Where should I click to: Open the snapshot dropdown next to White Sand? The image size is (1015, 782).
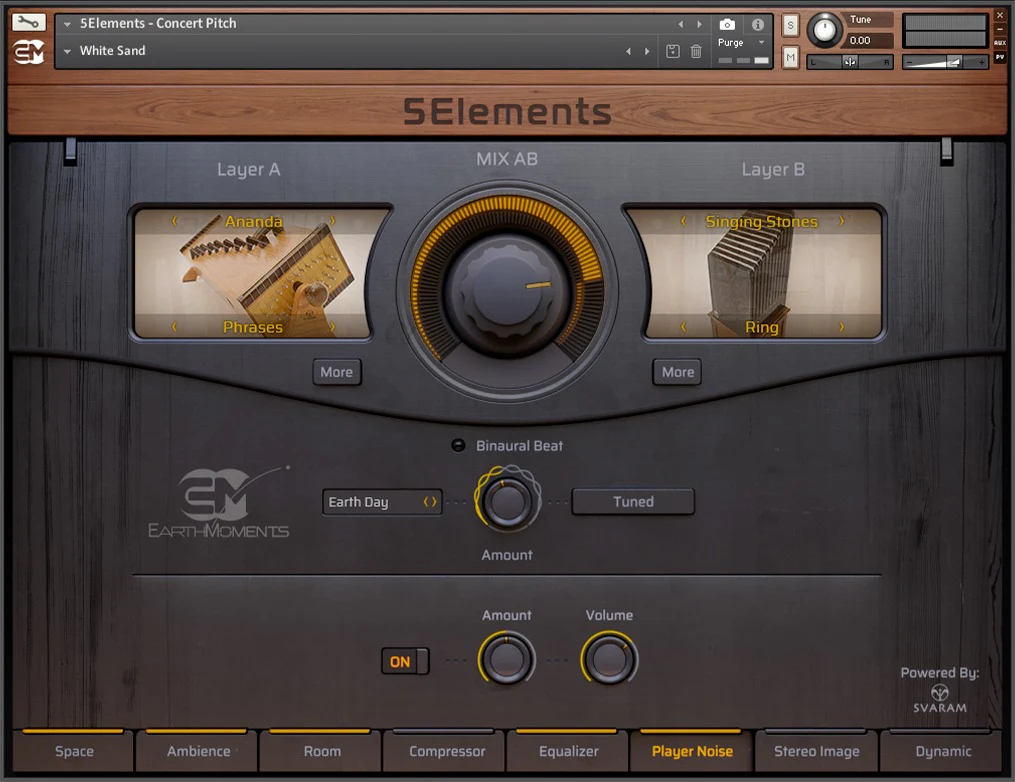(x=67, y=51)
